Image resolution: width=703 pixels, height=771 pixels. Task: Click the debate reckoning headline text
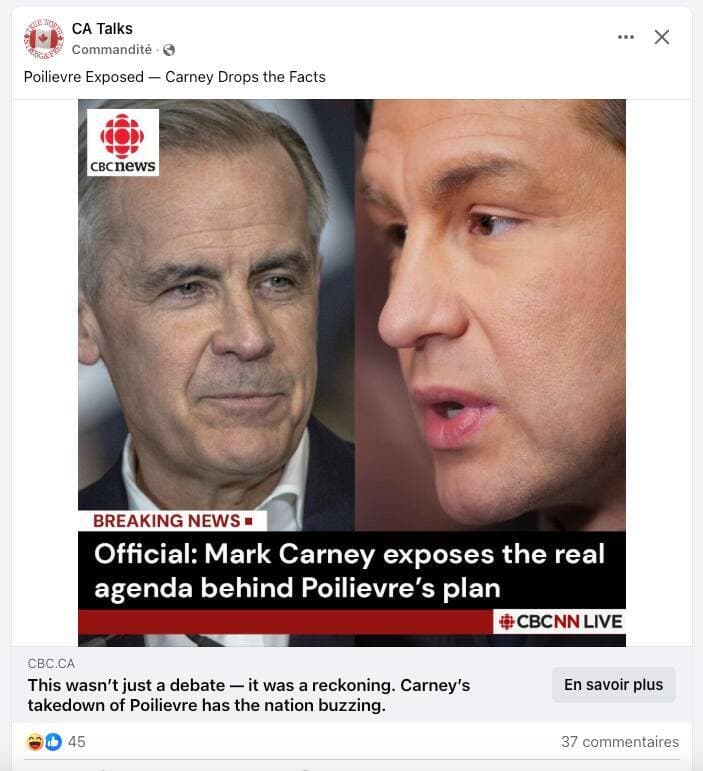coord(249,695)
